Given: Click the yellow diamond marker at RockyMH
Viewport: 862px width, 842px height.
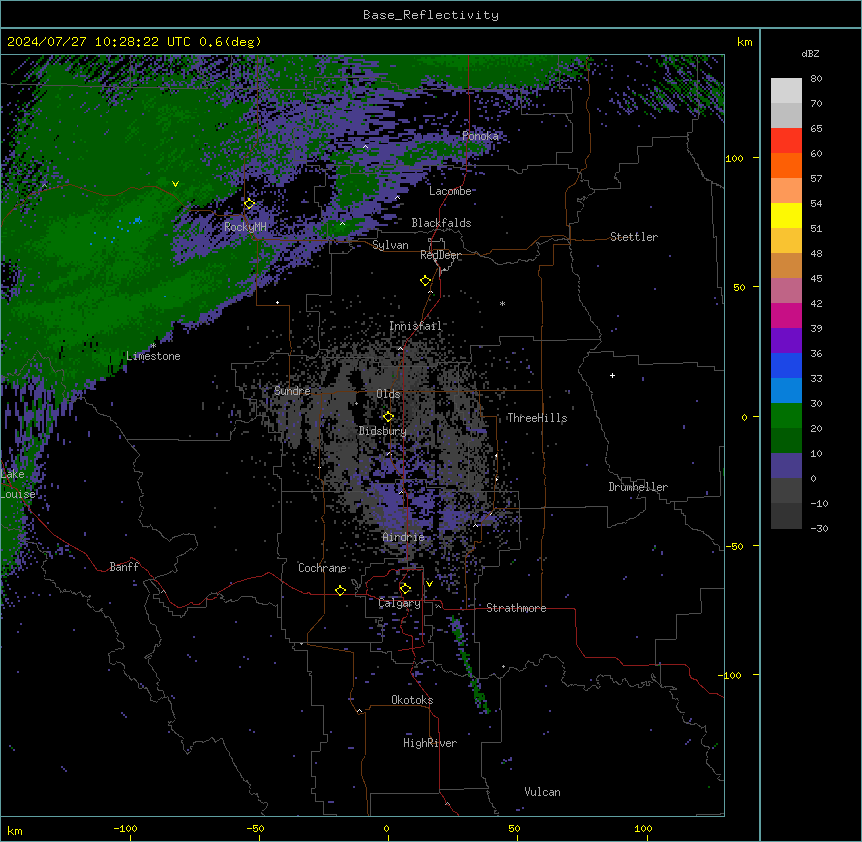Looking at the screenshot, I should 249,203.
